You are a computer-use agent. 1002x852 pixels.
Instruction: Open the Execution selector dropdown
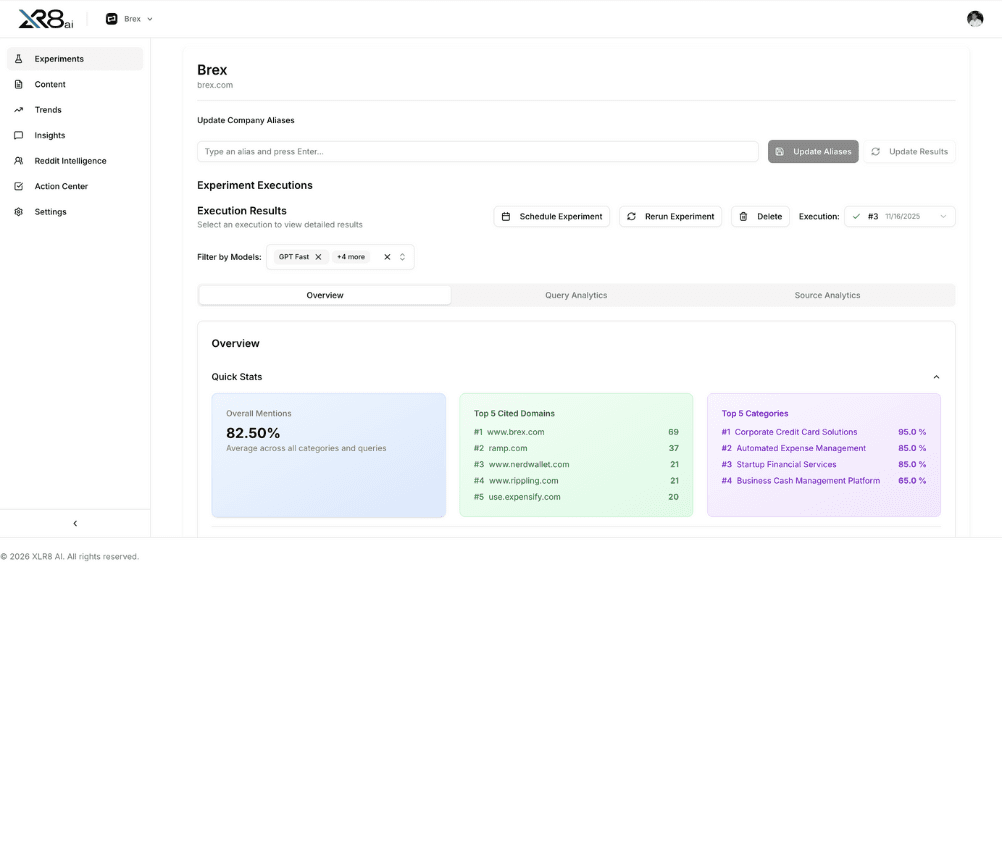[x=899, y=216]
